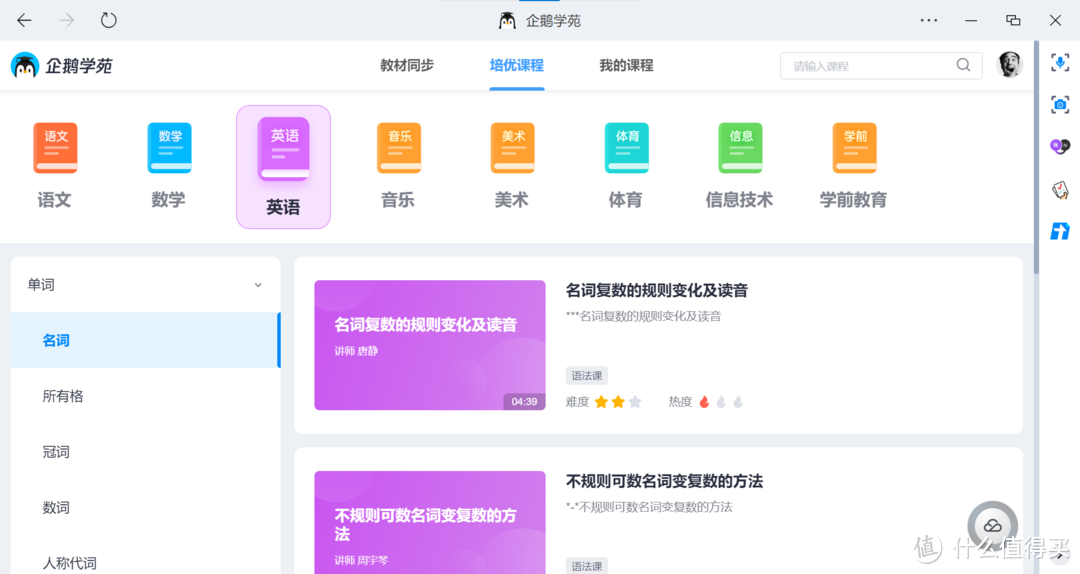Open 不规则可数名词变复数的方法 video thumbnail
The height and width of the screenshot is (574, 1080).
(430, 522)
